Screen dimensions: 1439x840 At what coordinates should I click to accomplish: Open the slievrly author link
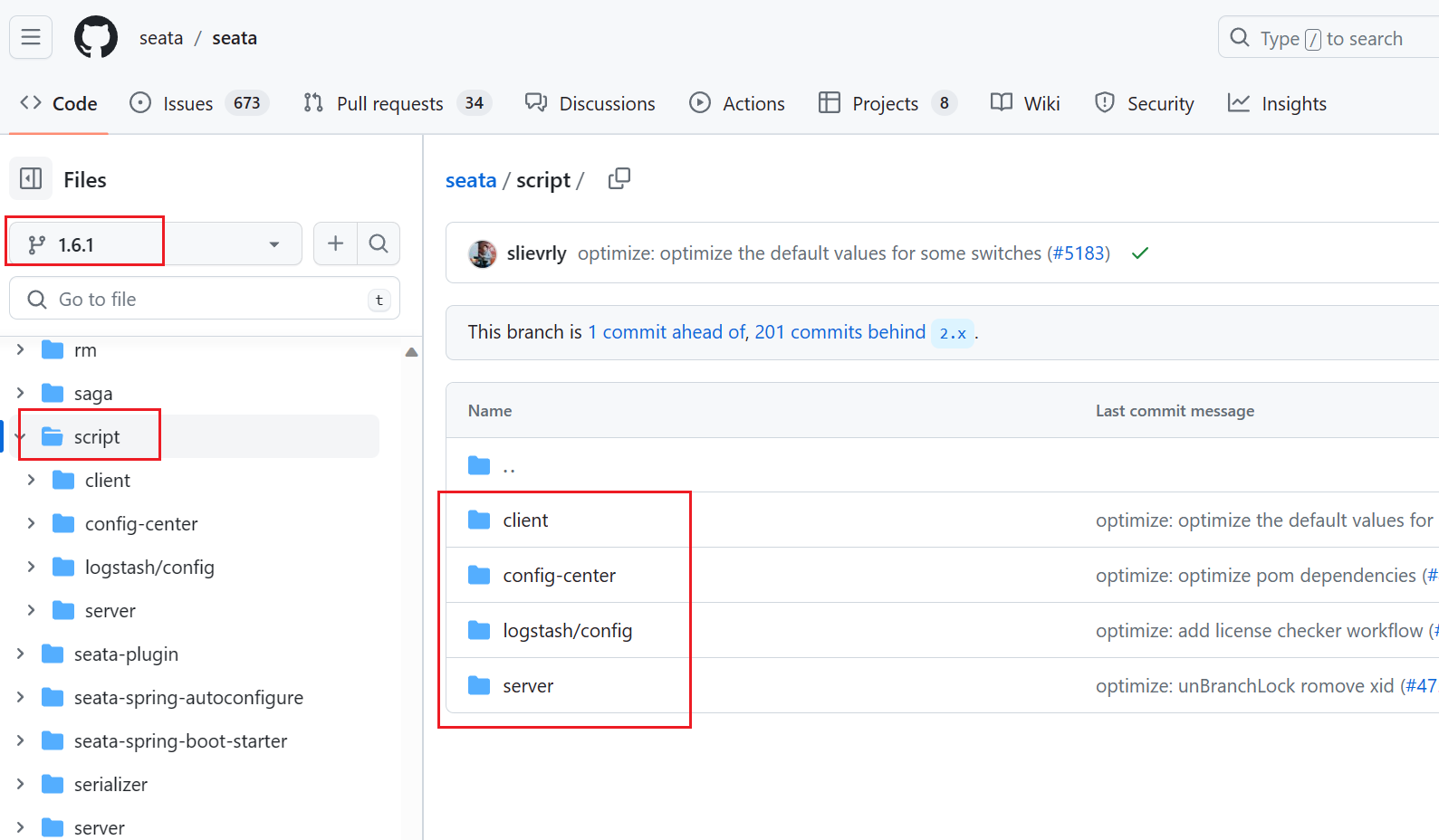click(536, 253)
